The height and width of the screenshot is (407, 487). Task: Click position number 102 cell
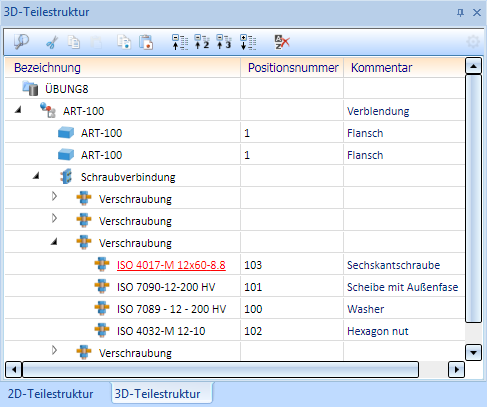coord(292,331)
